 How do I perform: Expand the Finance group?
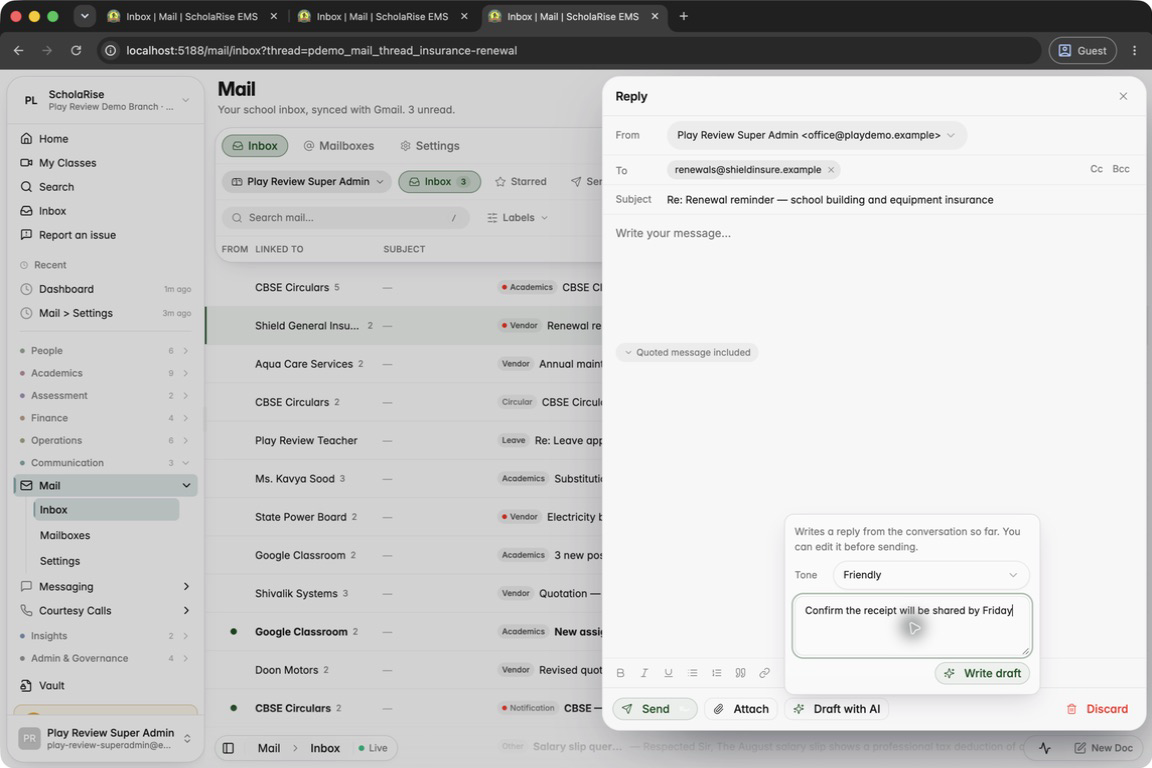click(x=105, y=418)
